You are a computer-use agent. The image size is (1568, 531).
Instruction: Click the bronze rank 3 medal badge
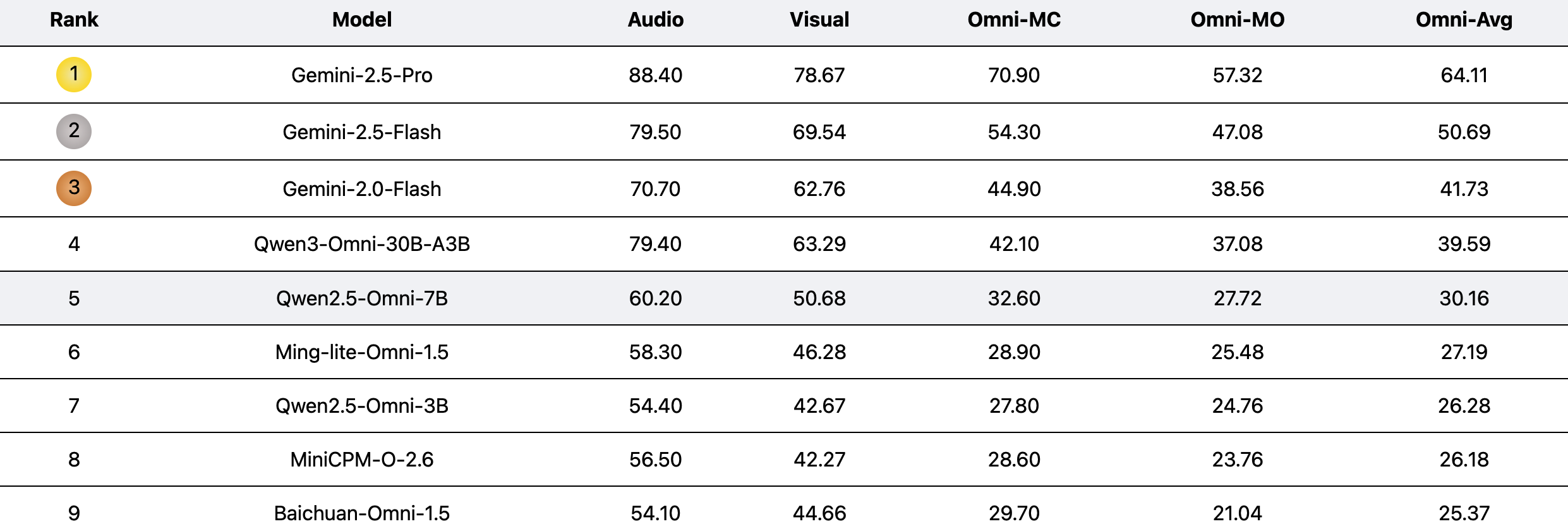click(x=74, y=188)
